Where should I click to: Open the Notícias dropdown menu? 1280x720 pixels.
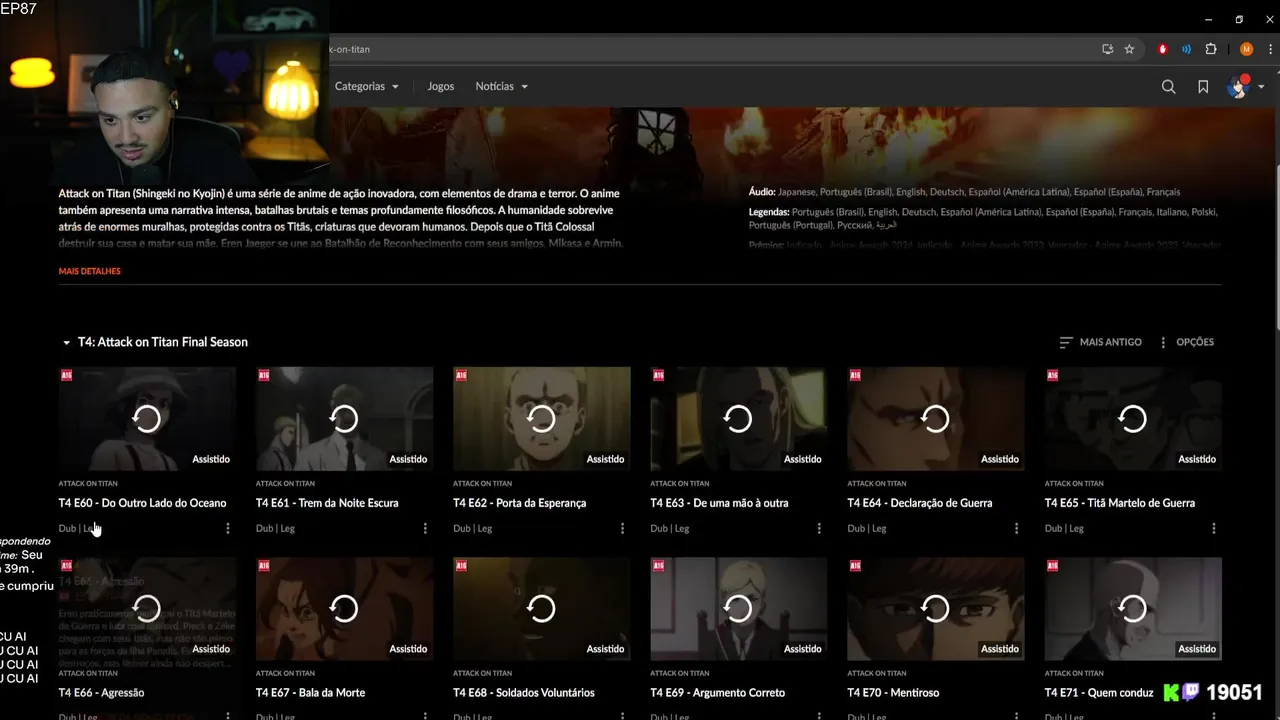[501, 86]
